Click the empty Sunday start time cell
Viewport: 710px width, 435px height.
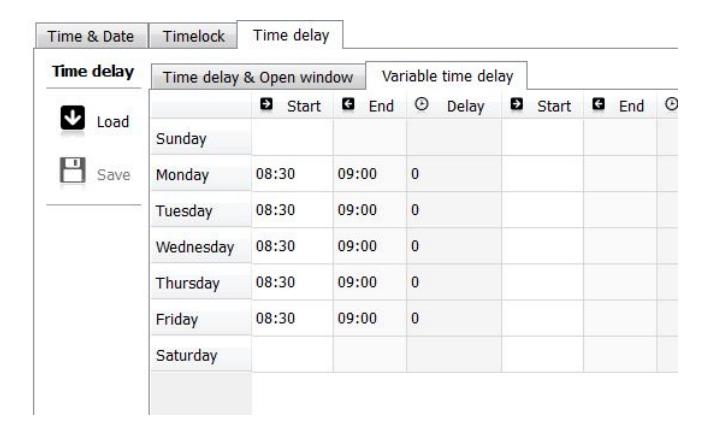293,138
